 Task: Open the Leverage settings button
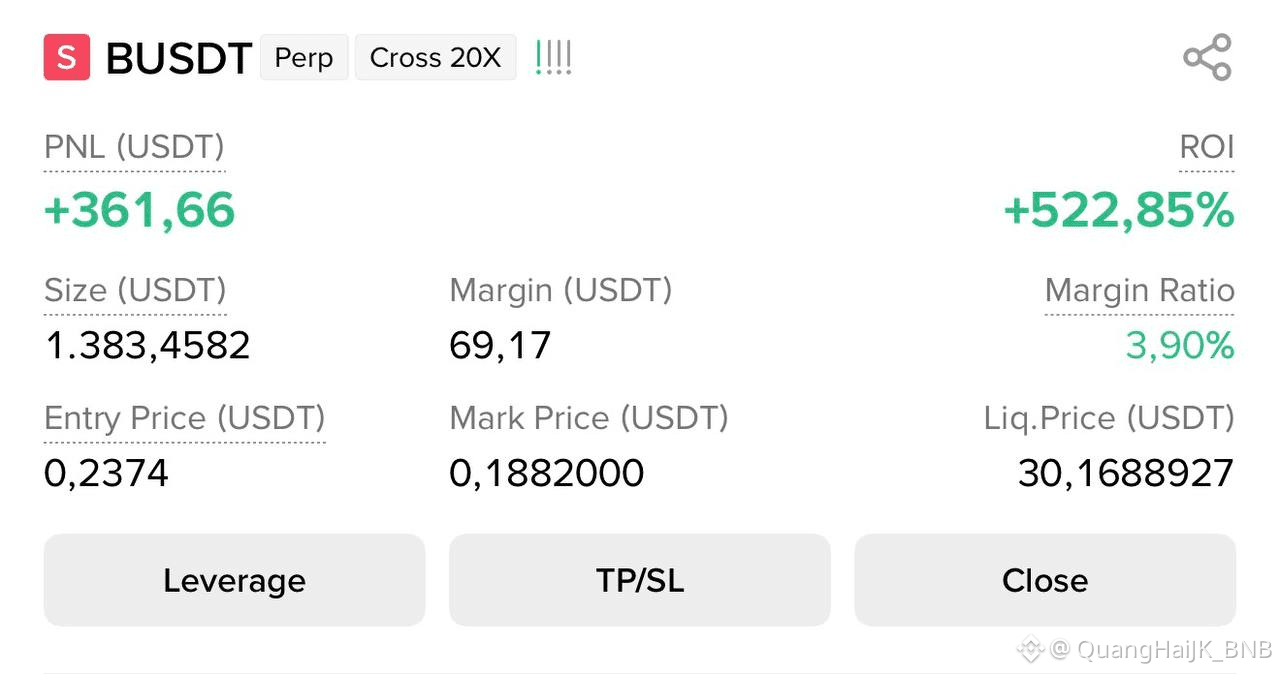tap(234, 580)
